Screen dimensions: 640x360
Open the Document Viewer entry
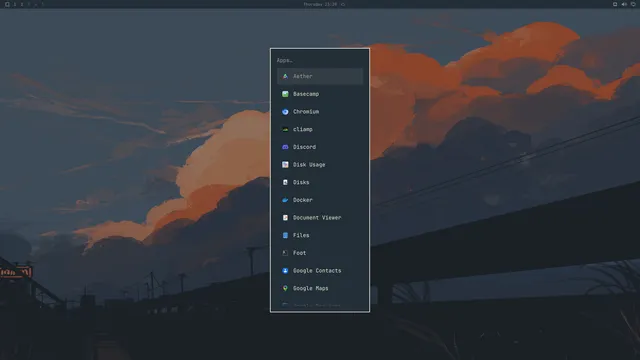click(x=320, y=218)
